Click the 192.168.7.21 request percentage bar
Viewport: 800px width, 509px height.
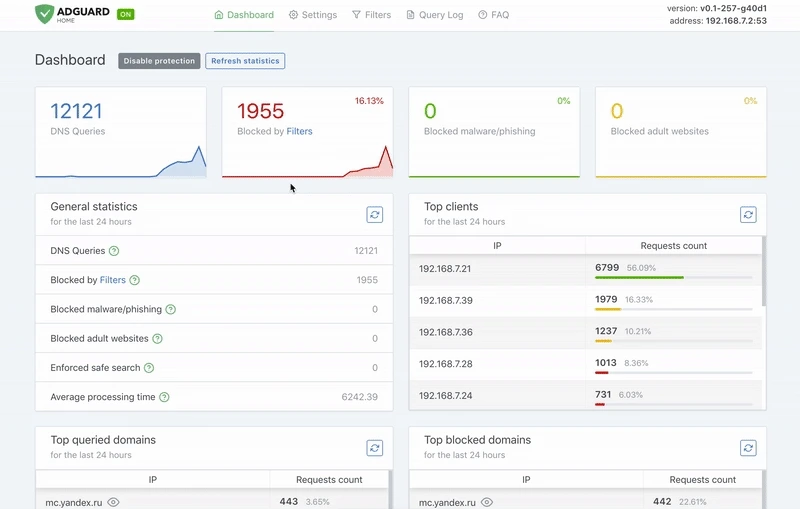[x=673, y=277]
